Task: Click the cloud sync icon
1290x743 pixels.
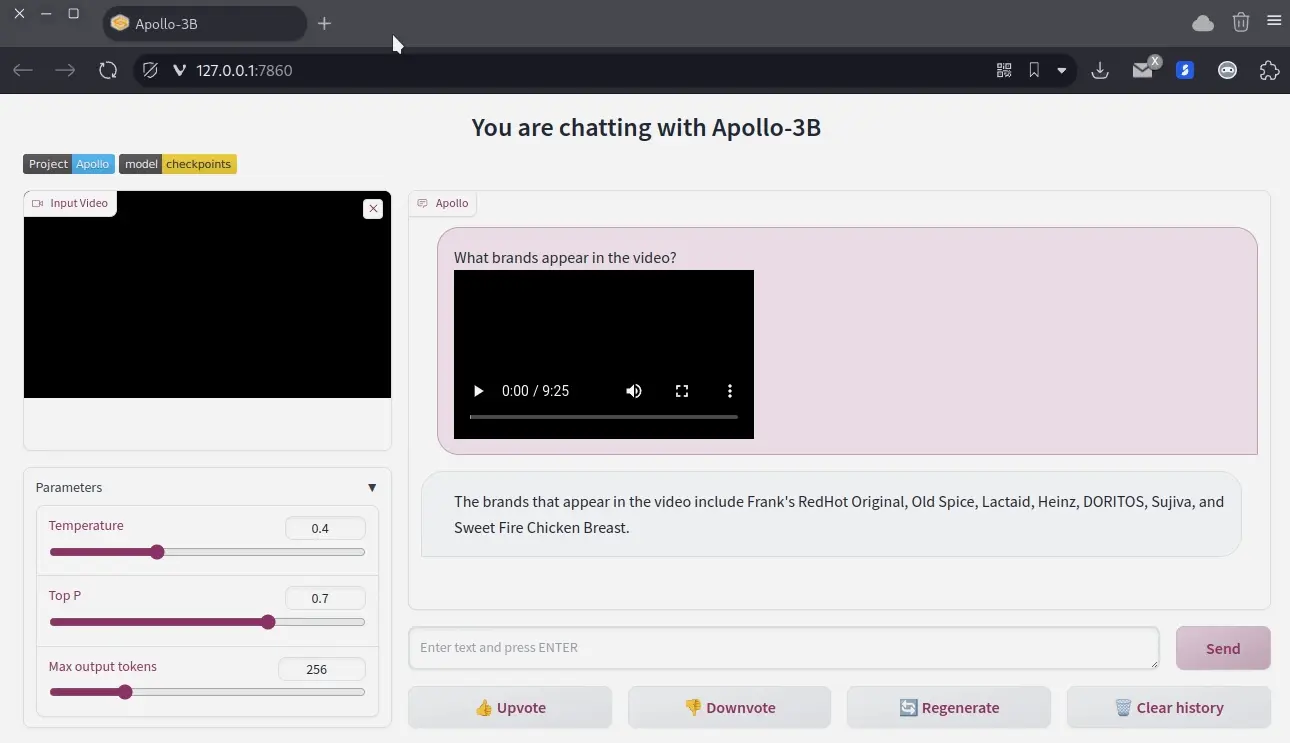Action: 1203,23
